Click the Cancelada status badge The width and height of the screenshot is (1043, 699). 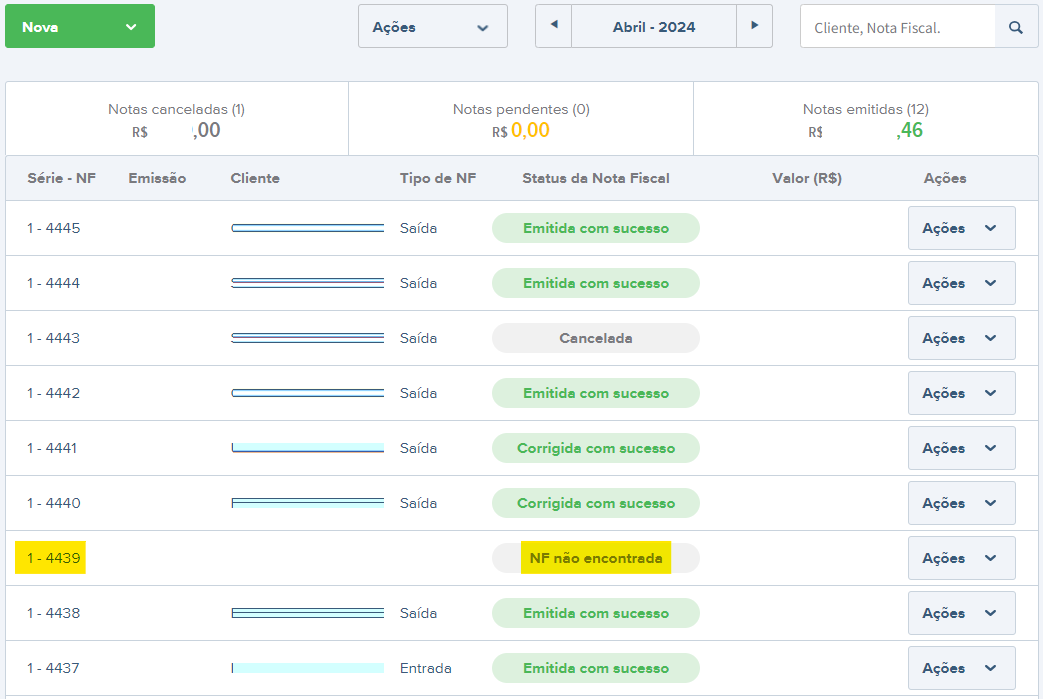tap(595, 338)
